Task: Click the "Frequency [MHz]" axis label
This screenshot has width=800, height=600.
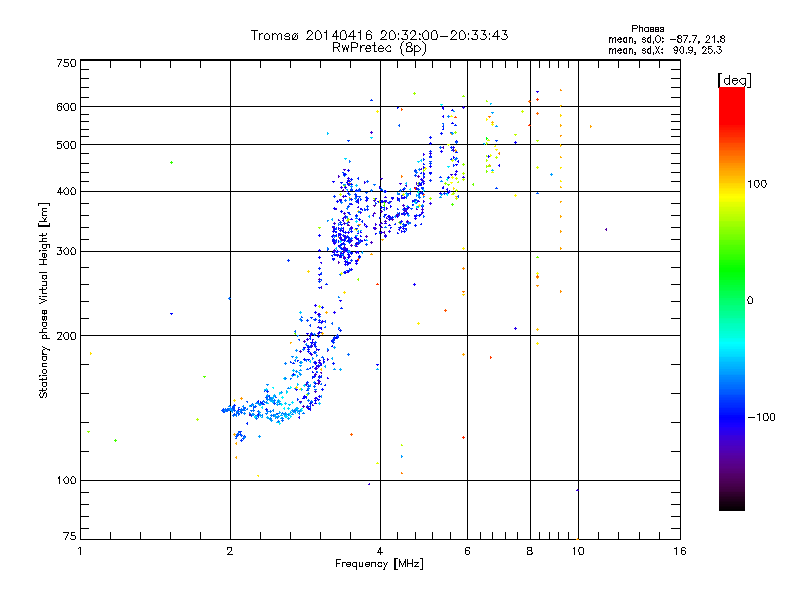Action: 379,564
